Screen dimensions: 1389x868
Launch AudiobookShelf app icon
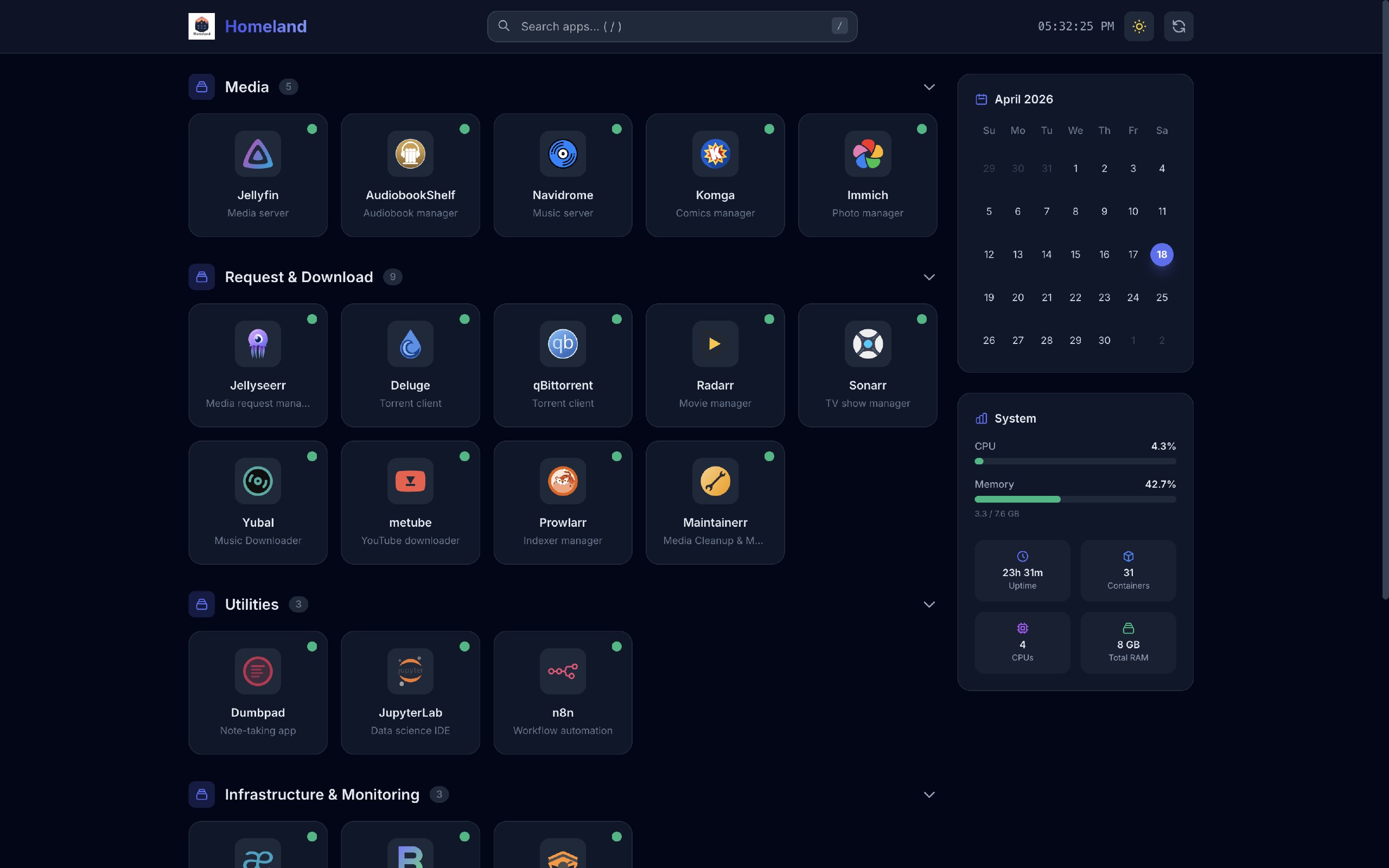pyautogui.click(x=410, y=154)
